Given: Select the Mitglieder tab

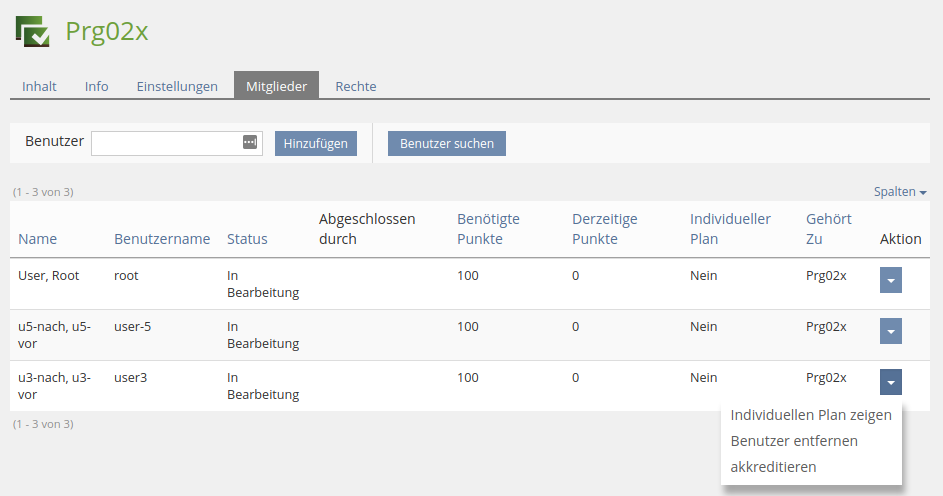Looking at the screenshot, I should click(276, 86).
